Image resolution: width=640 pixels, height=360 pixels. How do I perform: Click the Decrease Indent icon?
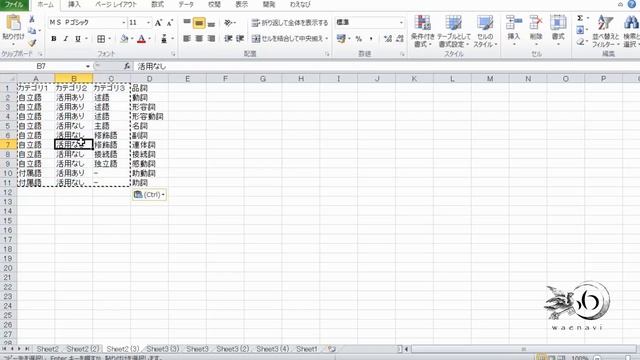point(228,39)
